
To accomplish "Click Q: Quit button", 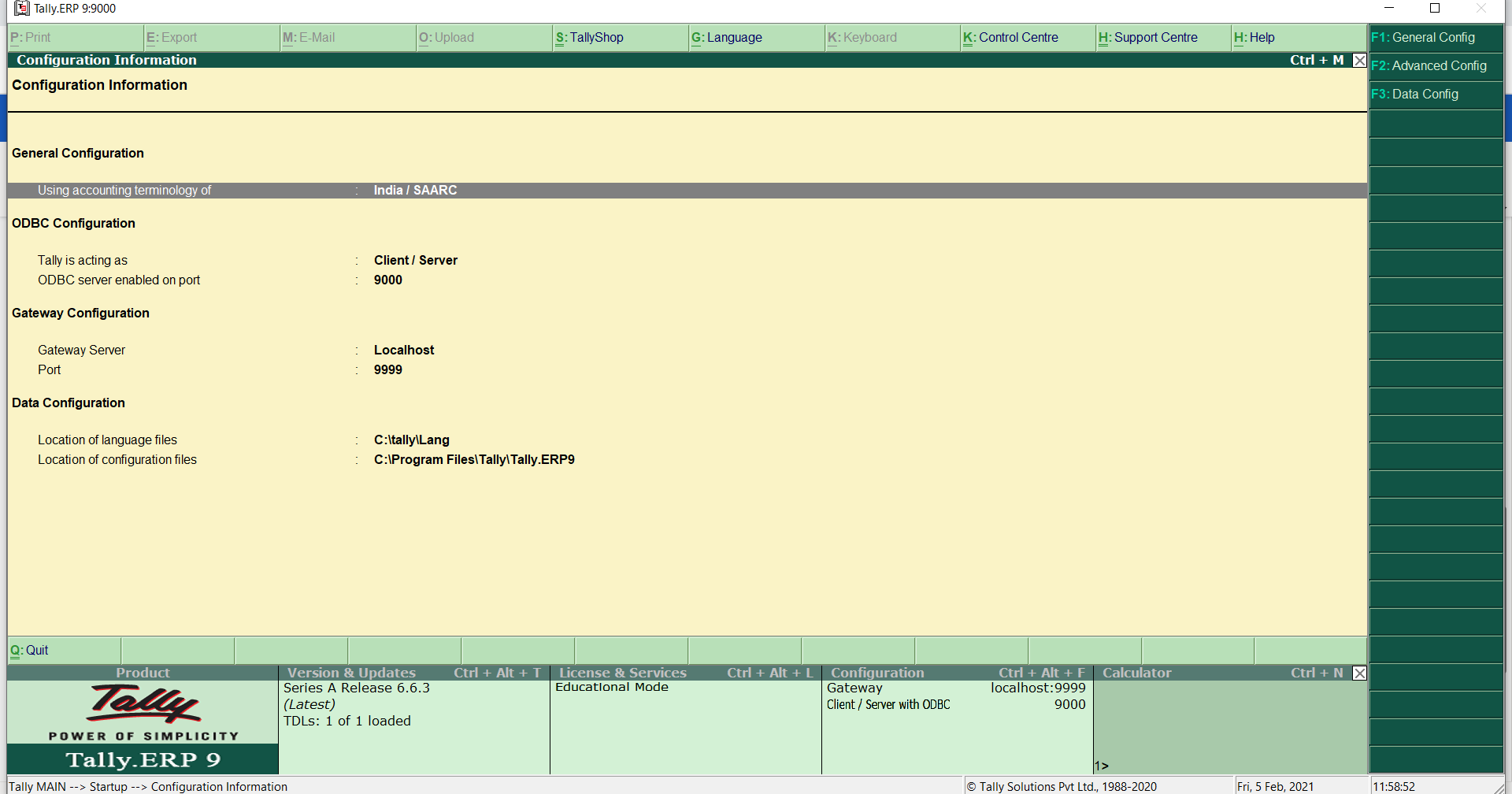I will point(64,651).
